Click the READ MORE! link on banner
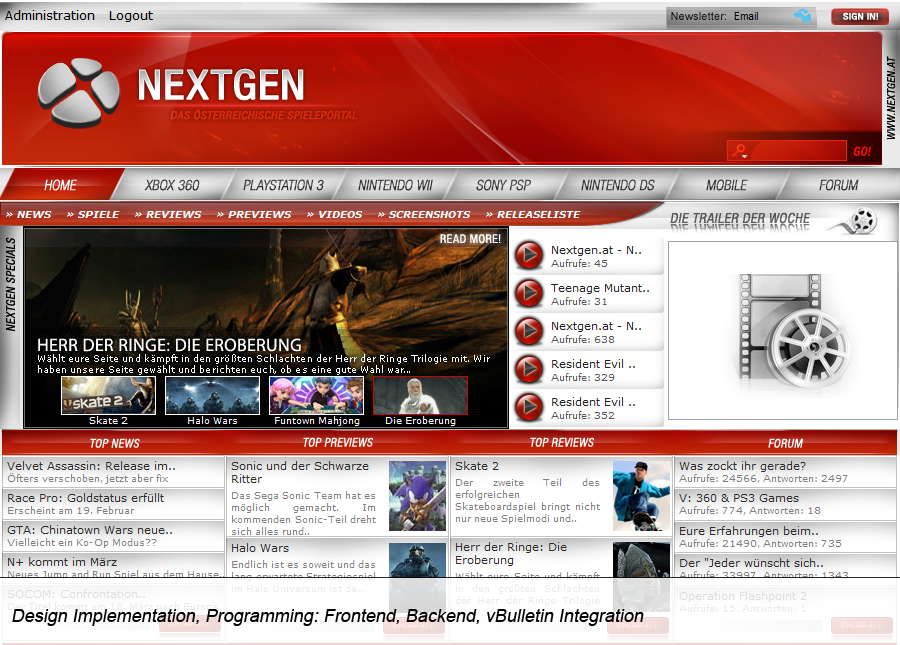 470,239
